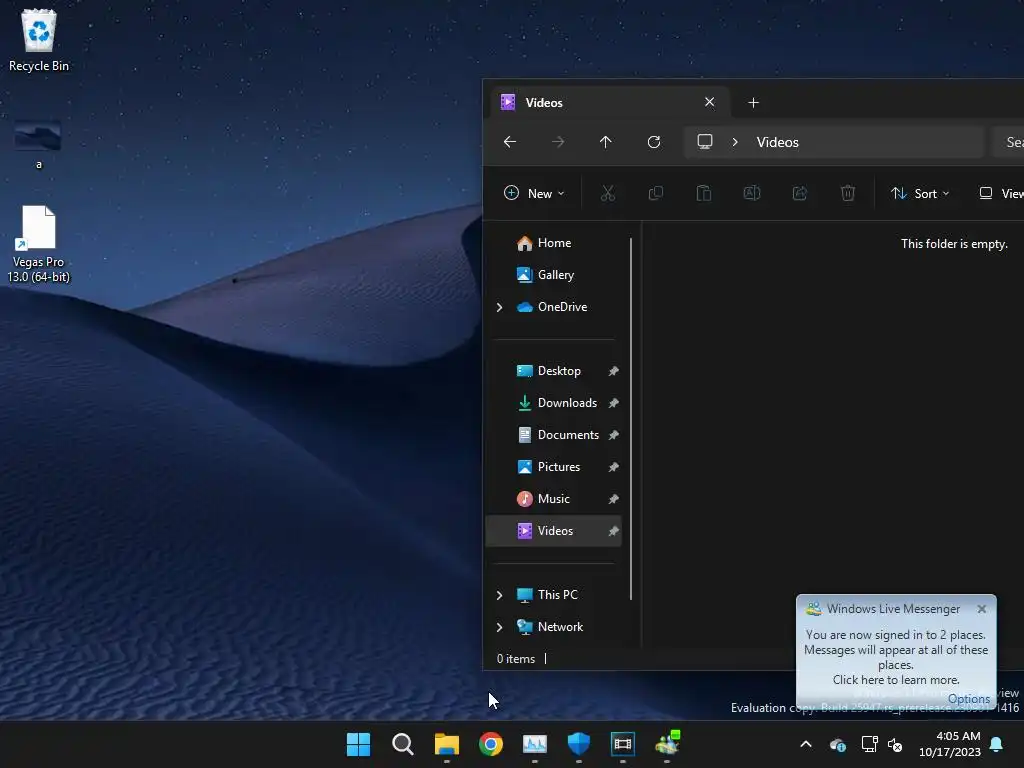This screenshot has height=768, width=1024.
Task: Add a new File Explorer tab
Action: (753, 103)
